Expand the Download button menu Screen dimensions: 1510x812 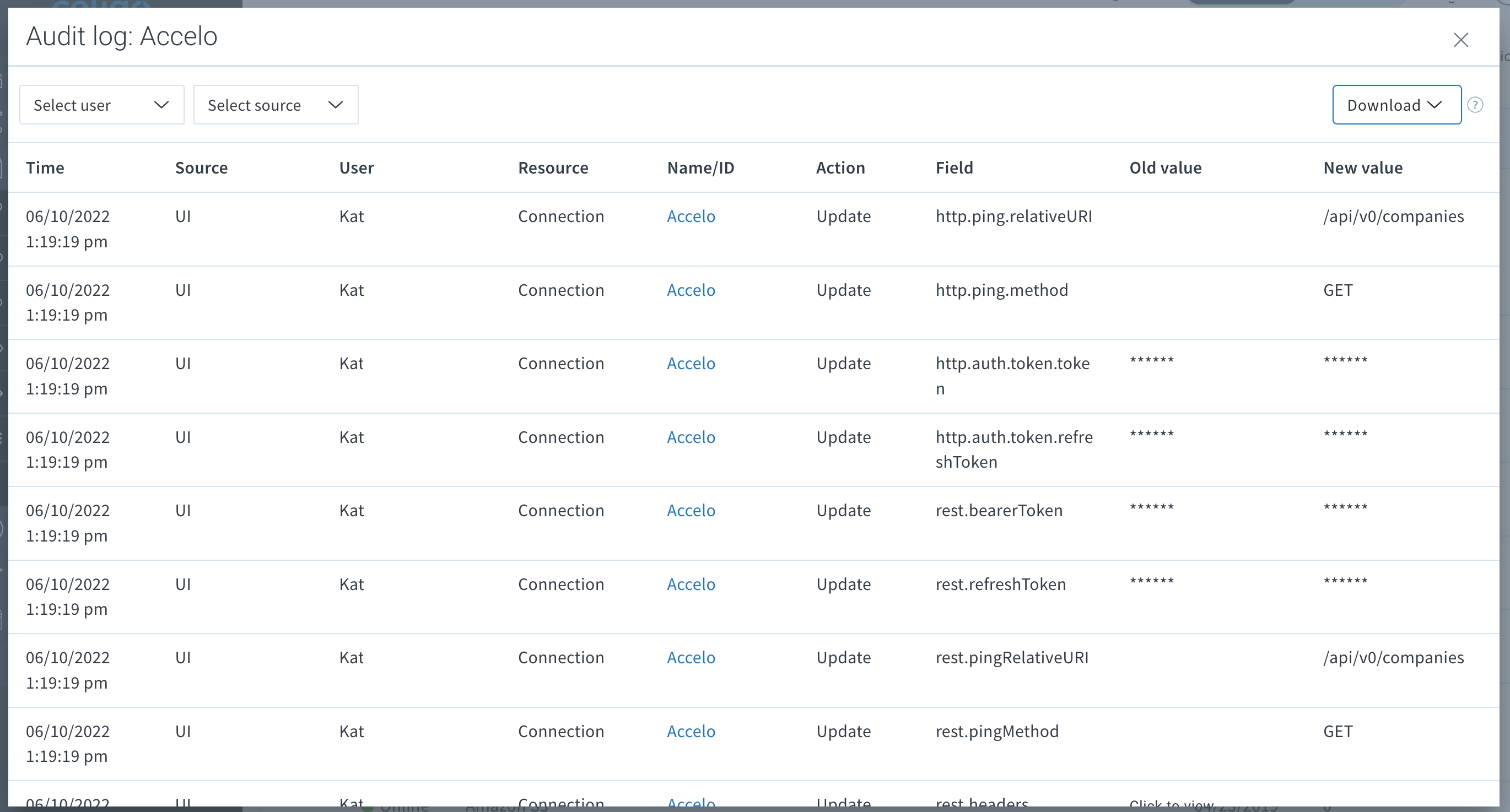[x=1396, y=105]
